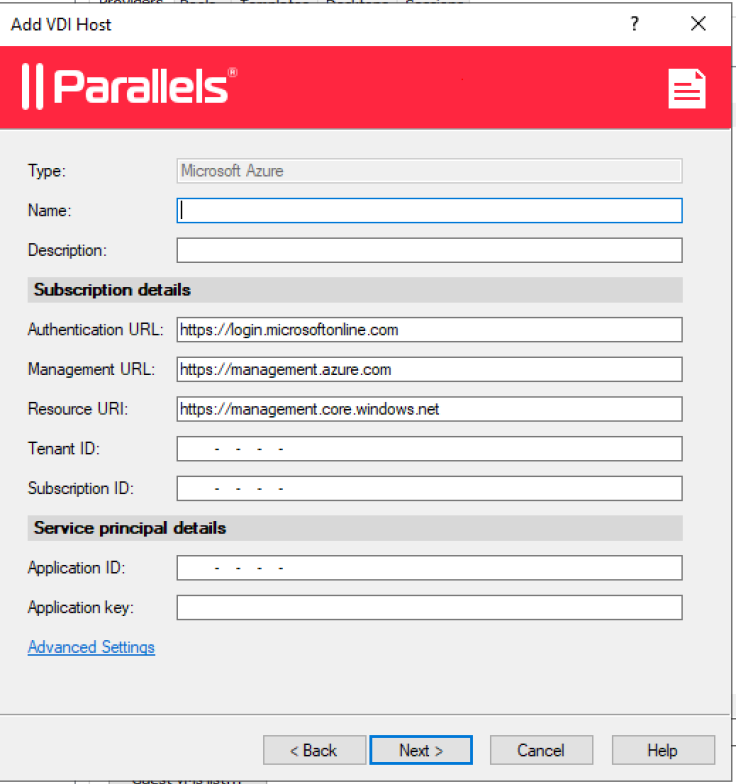The height and width of the screenshot is (784, 736).
Task: Cancel adding the VDI host
Action: [541, 750]
